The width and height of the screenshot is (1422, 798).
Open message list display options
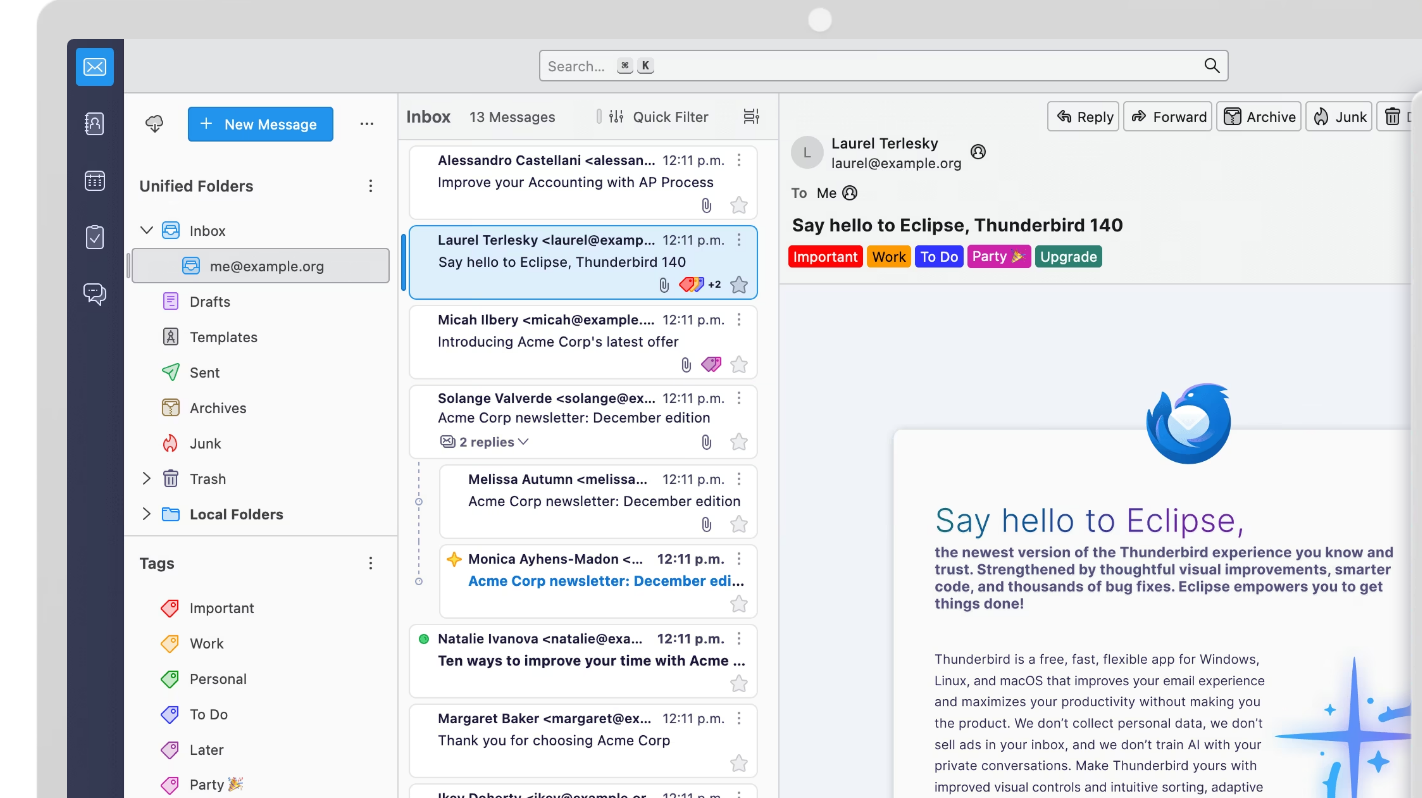coord(750,117)
